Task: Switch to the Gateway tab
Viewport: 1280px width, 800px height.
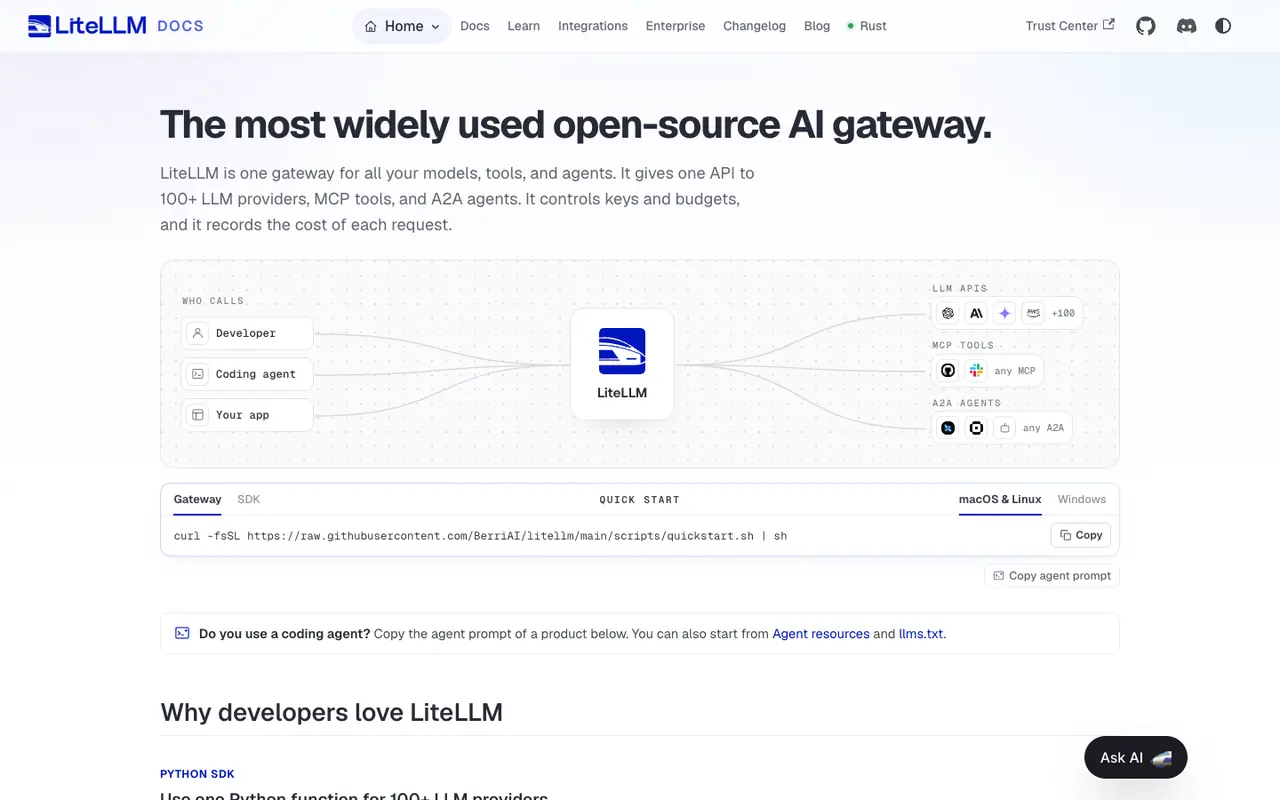Action: [198, 499]
